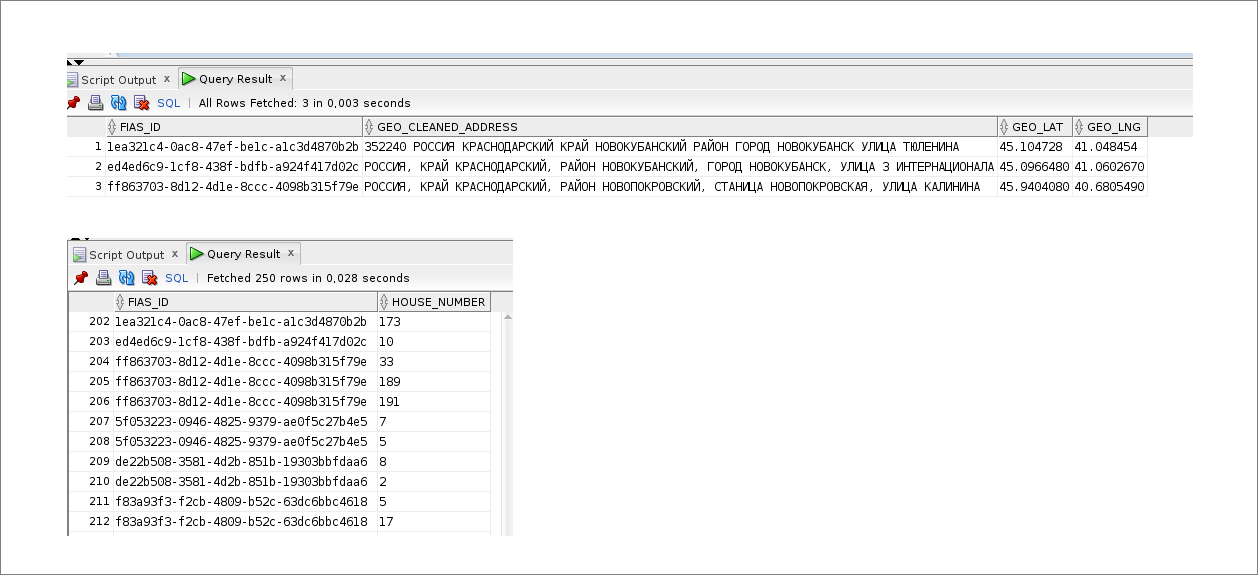Click the GEO_LNG column header
This screenshot has width=1258, height=575.
[1113, 127]
